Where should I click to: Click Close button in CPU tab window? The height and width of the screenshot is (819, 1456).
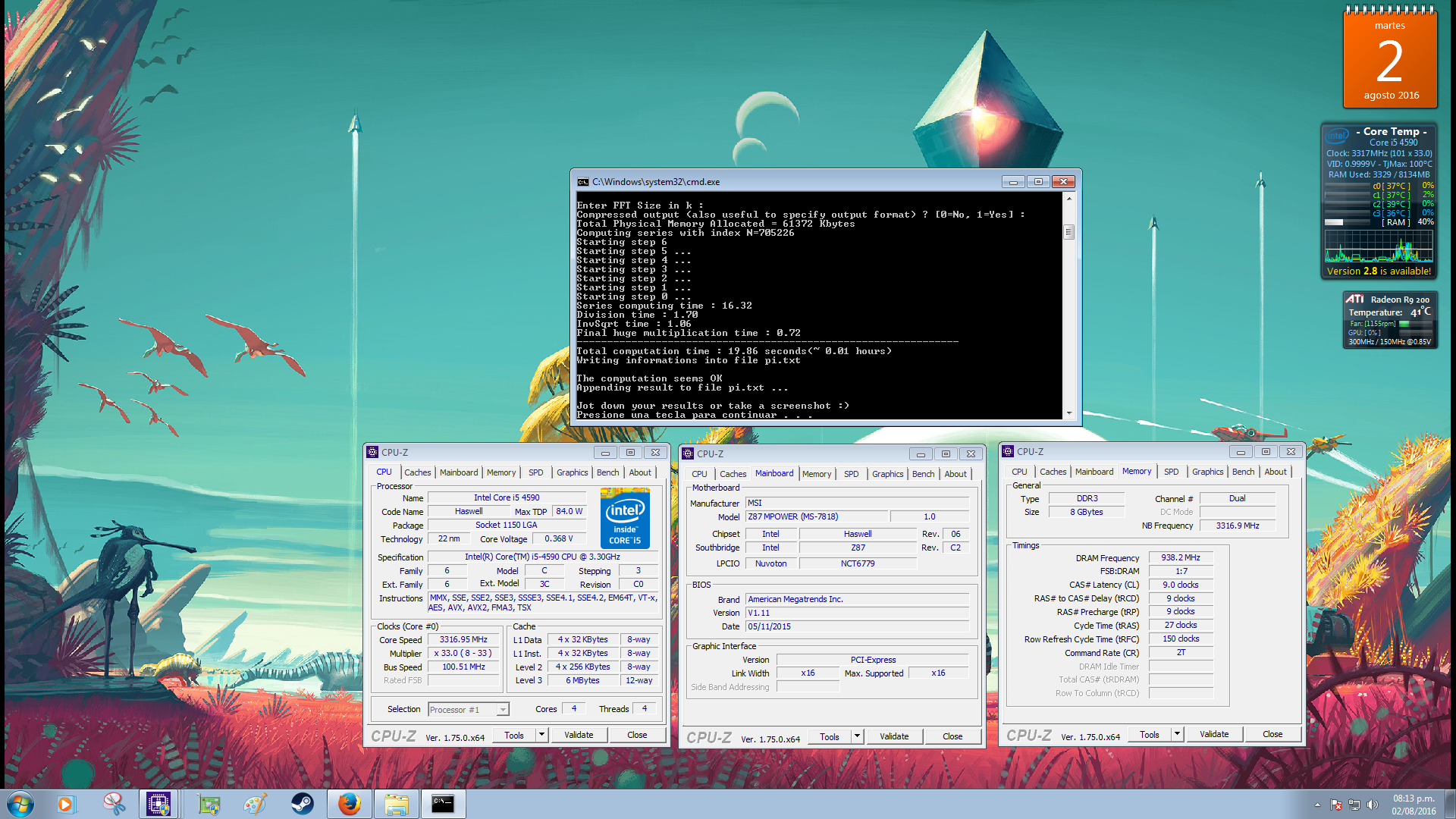637,735
